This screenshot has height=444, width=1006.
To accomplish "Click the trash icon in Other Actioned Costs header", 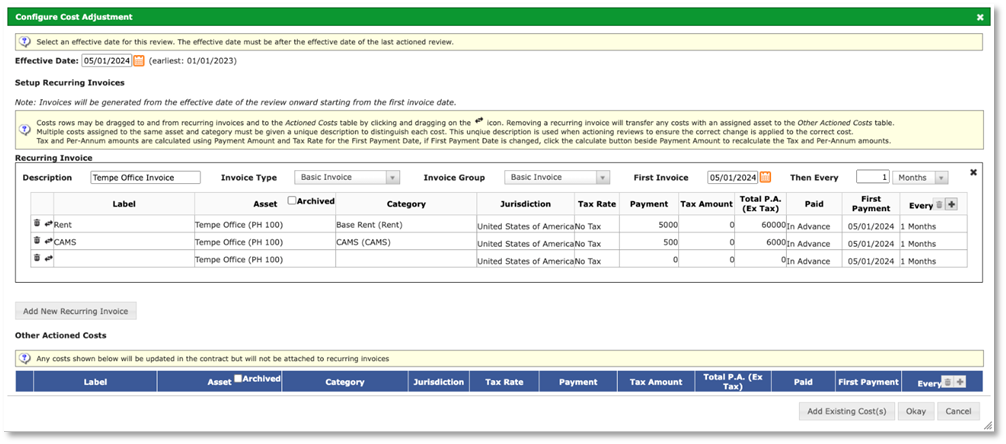I will (948, 382).
